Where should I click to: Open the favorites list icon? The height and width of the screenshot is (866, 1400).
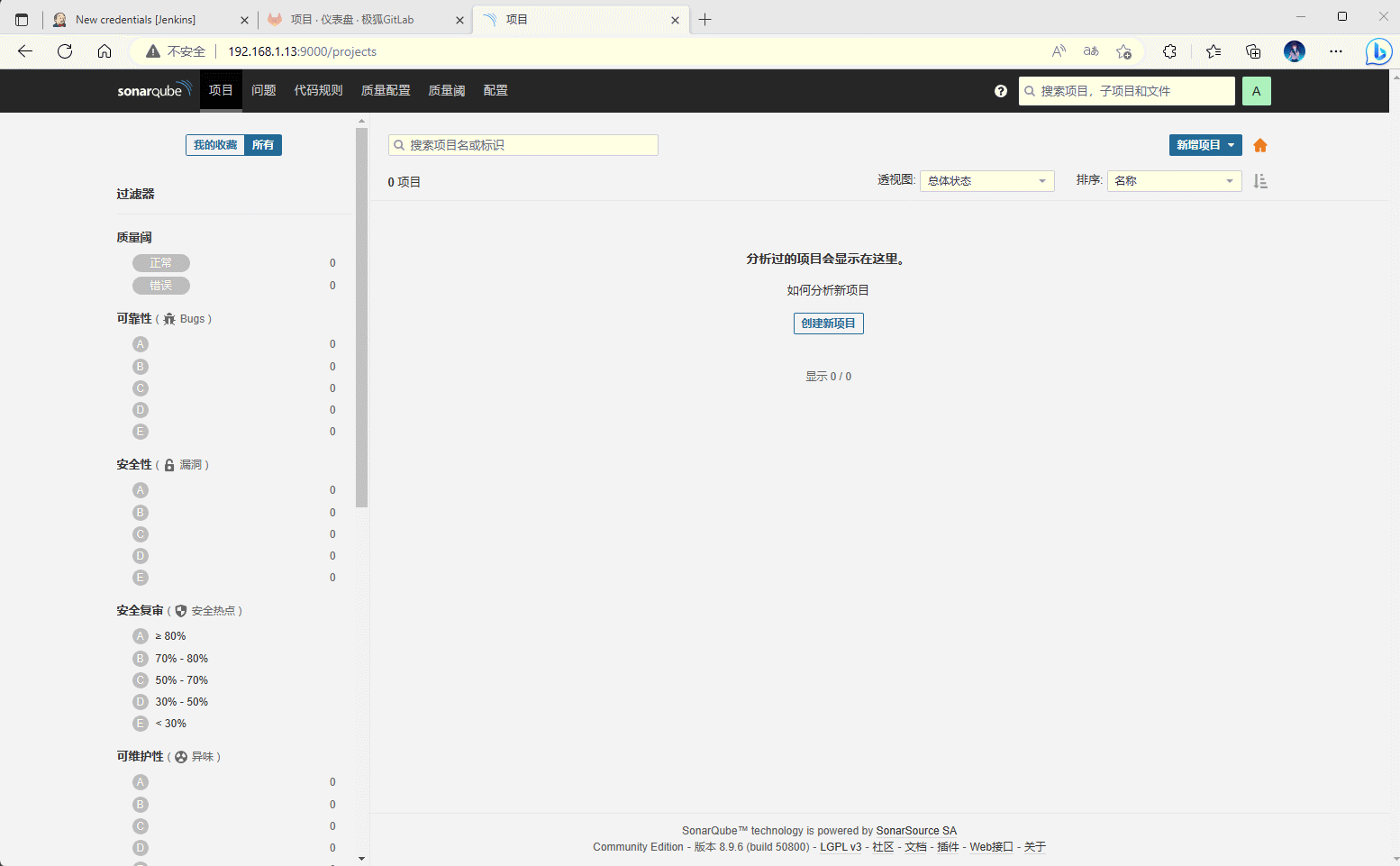(1214, 51)
